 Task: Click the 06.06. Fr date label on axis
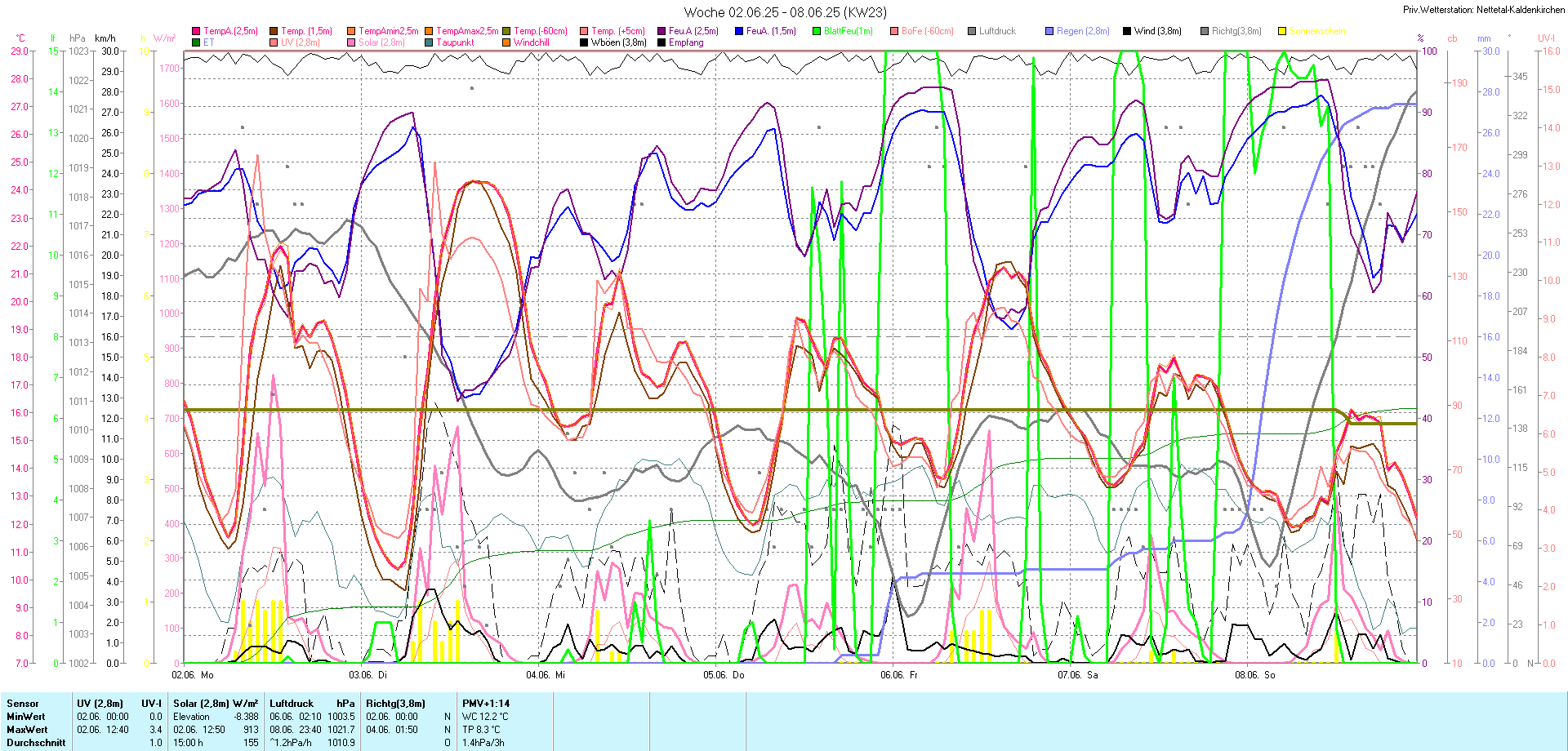[899, 675]
